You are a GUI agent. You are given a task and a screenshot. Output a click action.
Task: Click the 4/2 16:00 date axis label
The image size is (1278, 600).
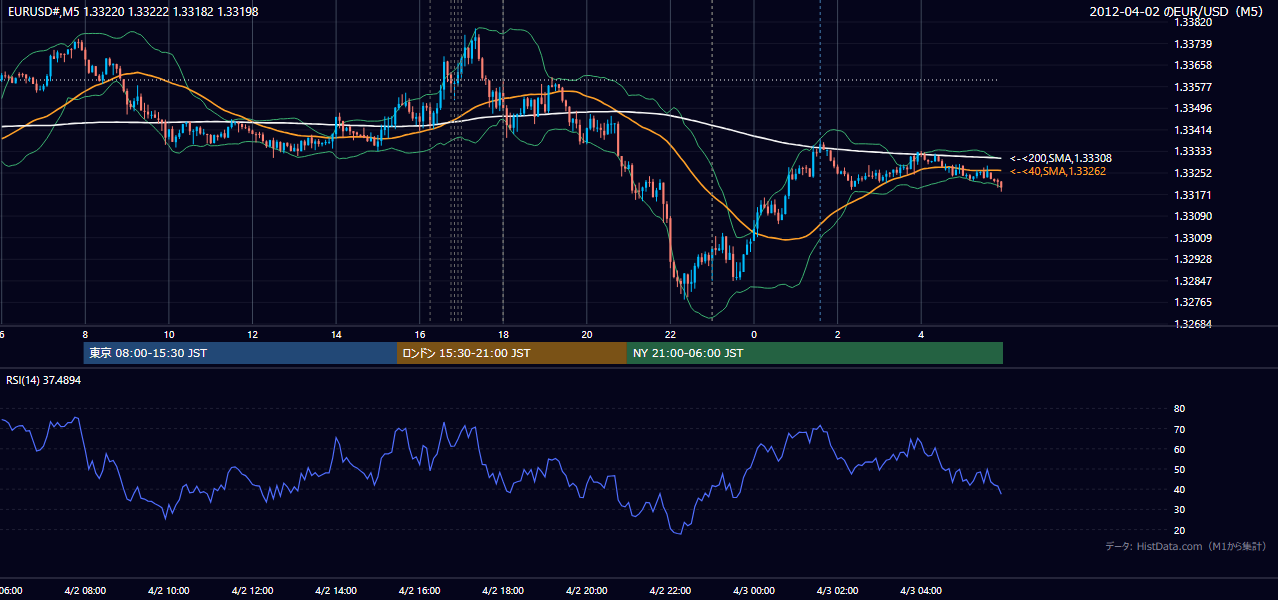pos(419,591)
